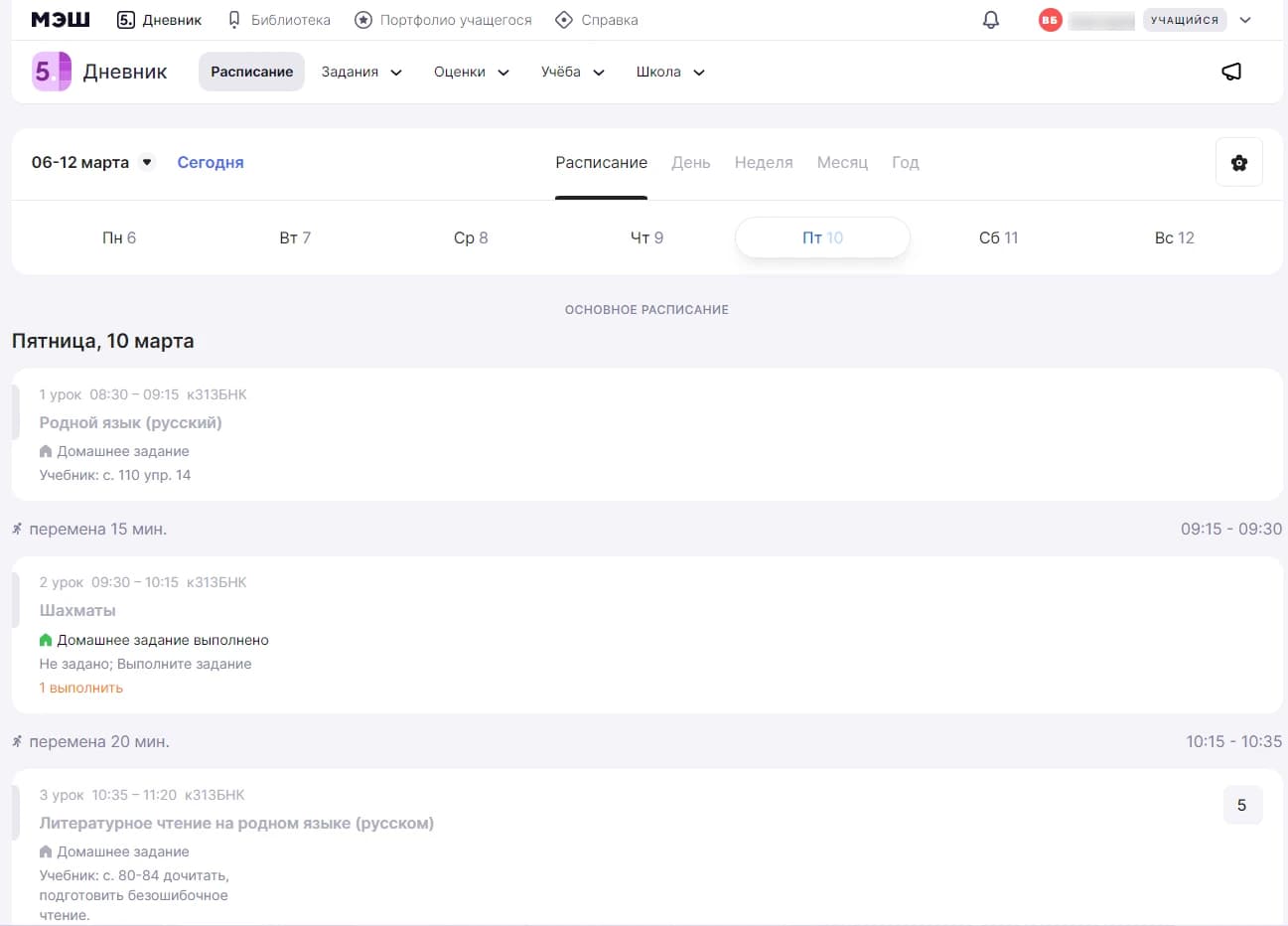
Task: Click the megaphone announcements icon
Action: [x=1231, y=72]
